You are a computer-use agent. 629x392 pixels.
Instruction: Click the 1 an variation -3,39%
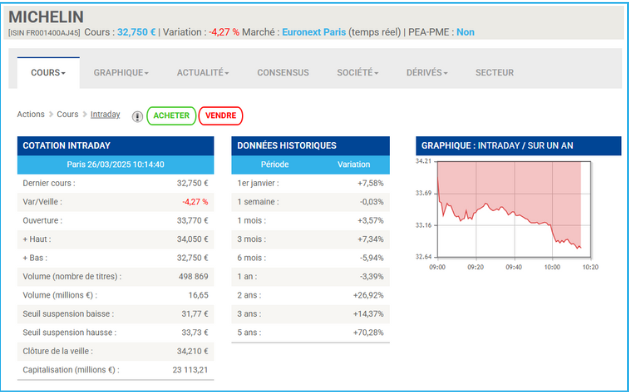coord(371,276)
